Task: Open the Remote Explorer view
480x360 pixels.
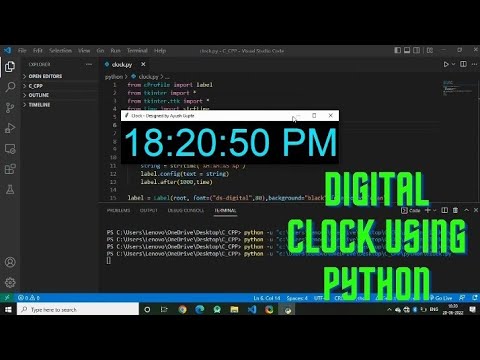Action: [x=10, y=149]
